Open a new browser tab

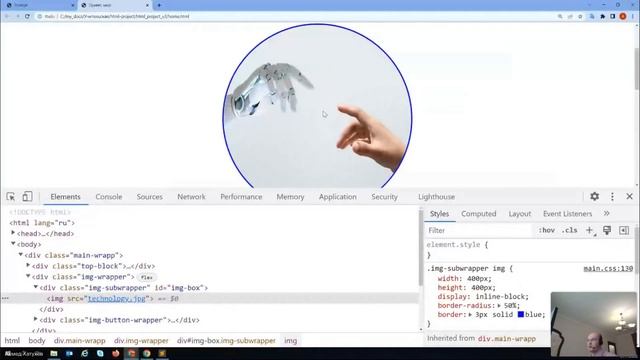pyautogui.click(x=159, y=5)
